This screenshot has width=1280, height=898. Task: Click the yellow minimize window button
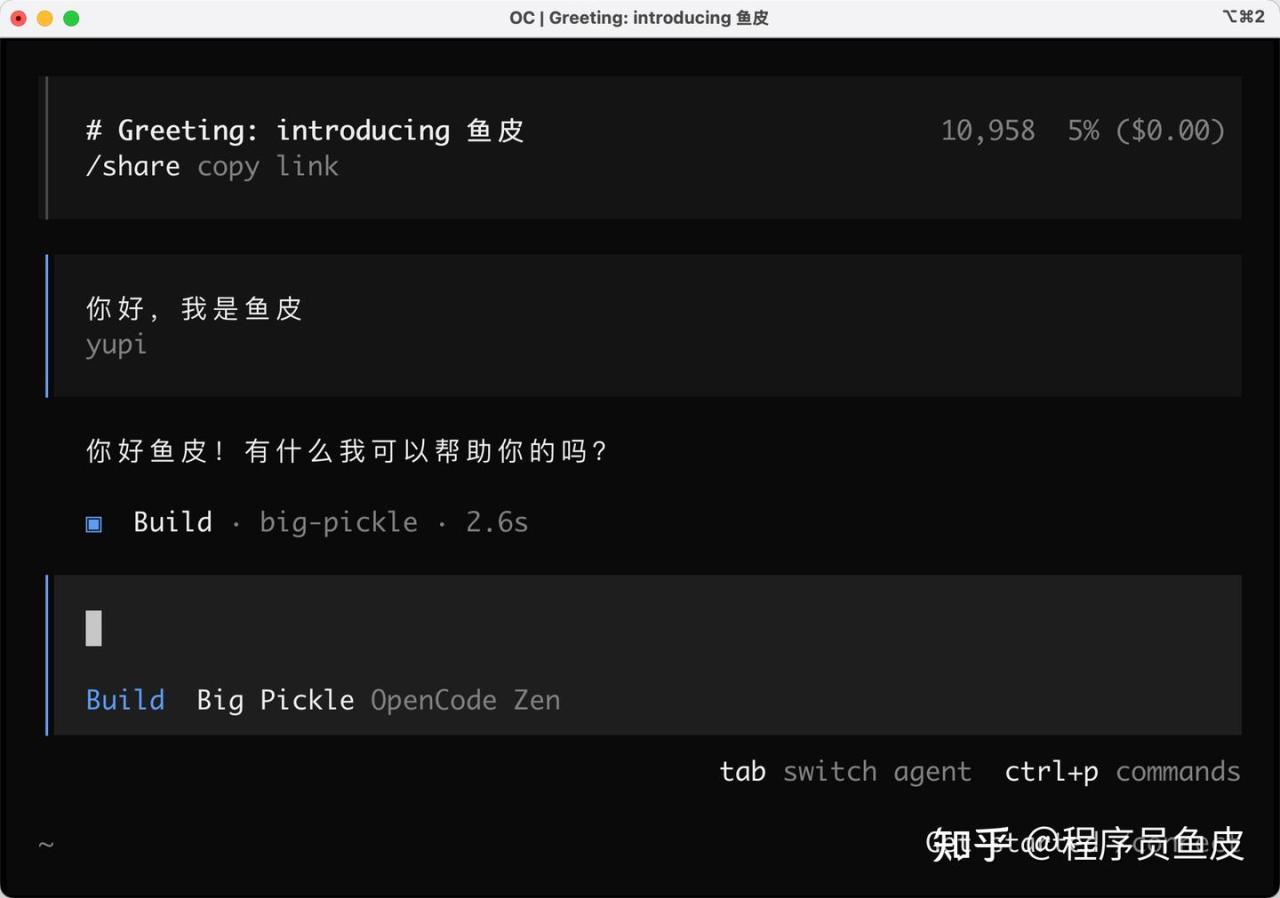coord(45,18)
